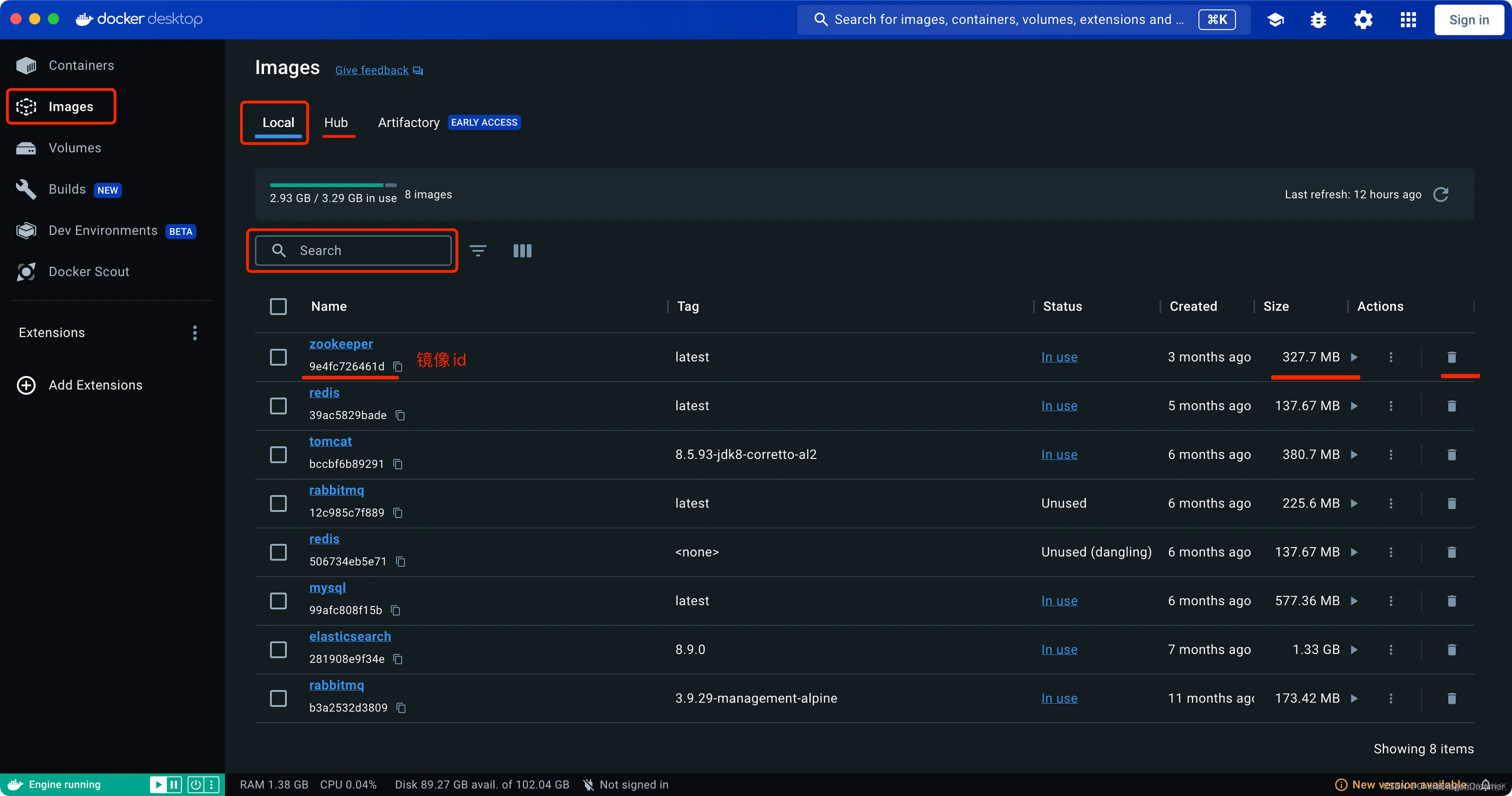Image resolution: width=1512 pixels, height=796 pixels.
Task: Open more actions for rabbitmq management-alpine
Action: pyautogui.click(x=1390, y=698)
